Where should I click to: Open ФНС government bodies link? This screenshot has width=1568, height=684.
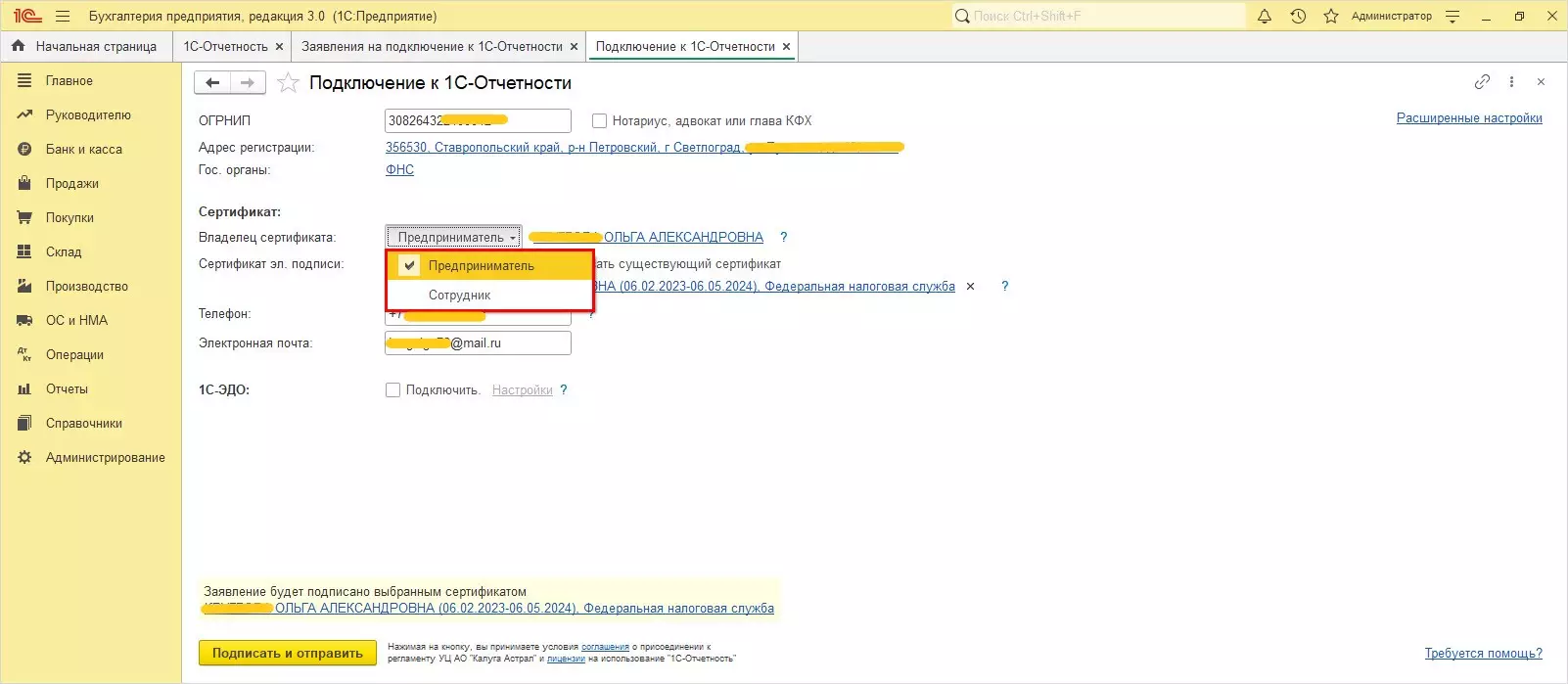399,169
